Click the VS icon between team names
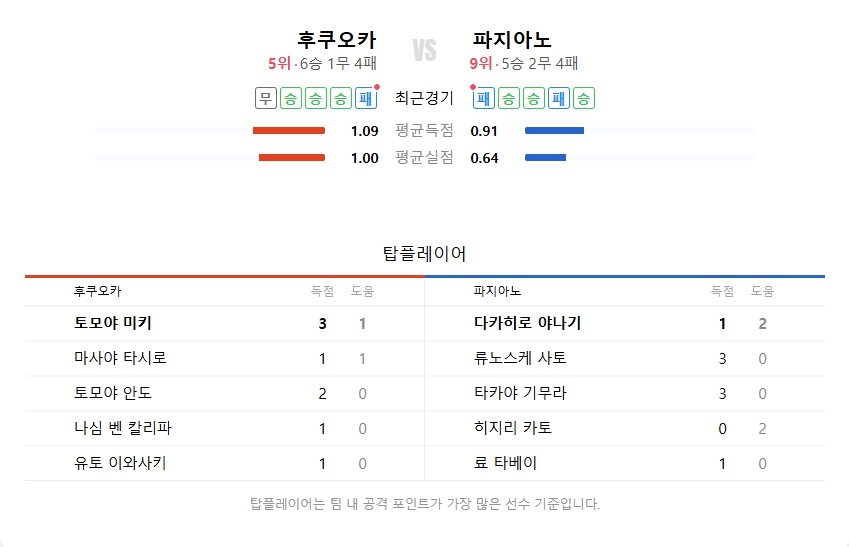Viewport: 849px width, 547px height. tap(425, 50)
